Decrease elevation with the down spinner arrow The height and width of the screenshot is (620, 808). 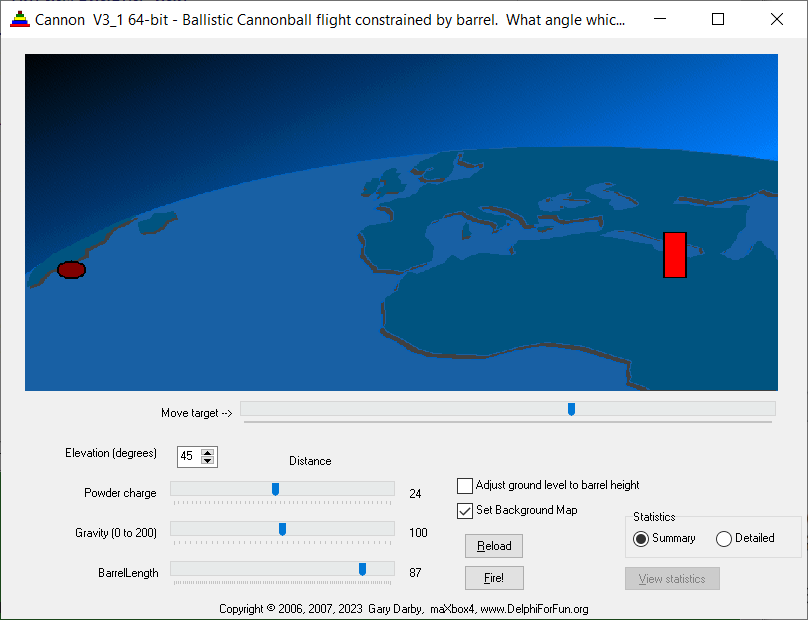click(x=207, y=461)
